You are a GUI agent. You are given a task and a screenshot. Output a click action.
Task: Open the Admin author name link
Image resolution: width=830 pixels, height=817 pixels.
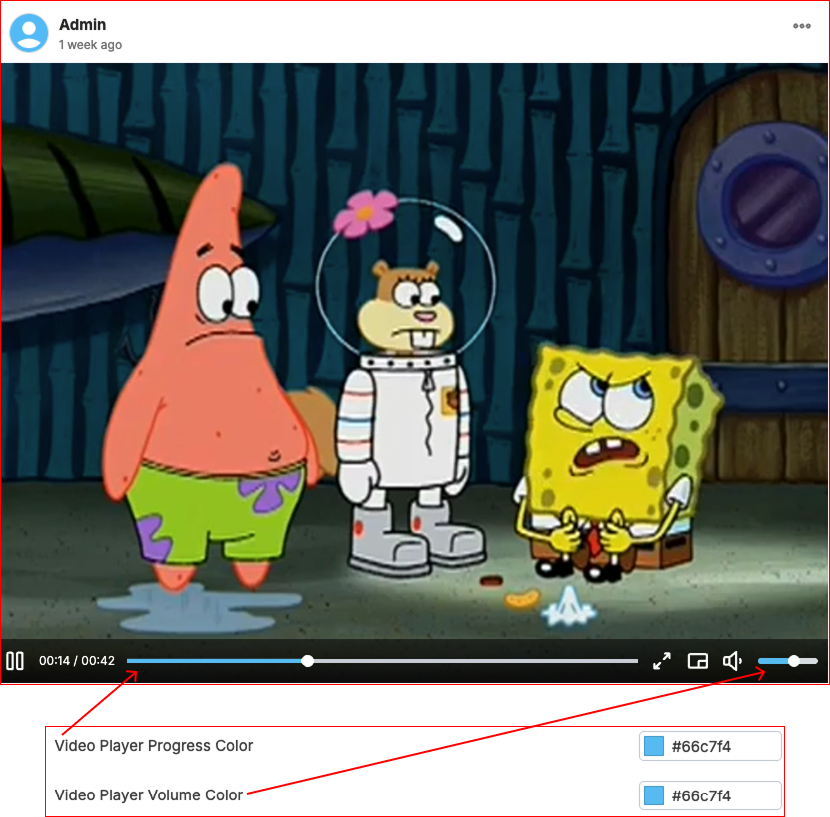coord(82,24)
